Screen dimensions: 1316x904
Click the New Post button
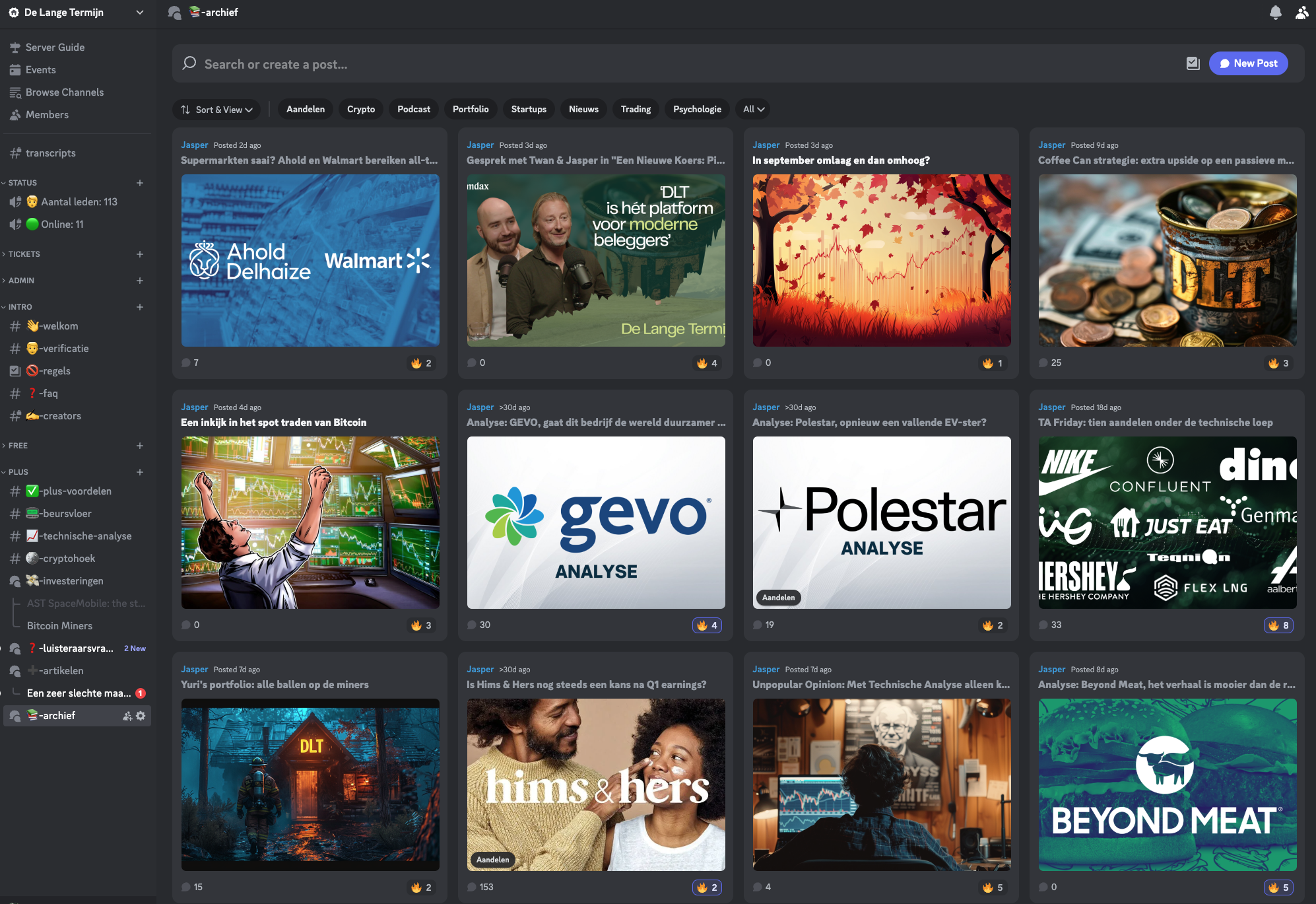[x=1248, y=63]
